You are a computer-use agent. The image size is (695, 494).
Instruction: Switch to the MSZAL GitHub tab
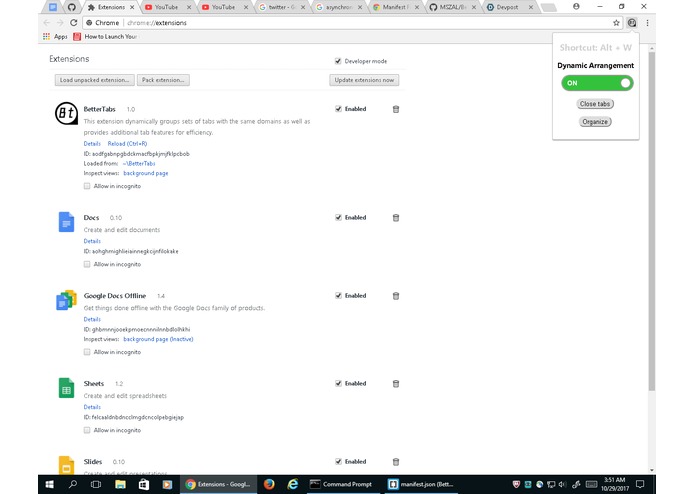pyautogui.click(x=453, y=7)
